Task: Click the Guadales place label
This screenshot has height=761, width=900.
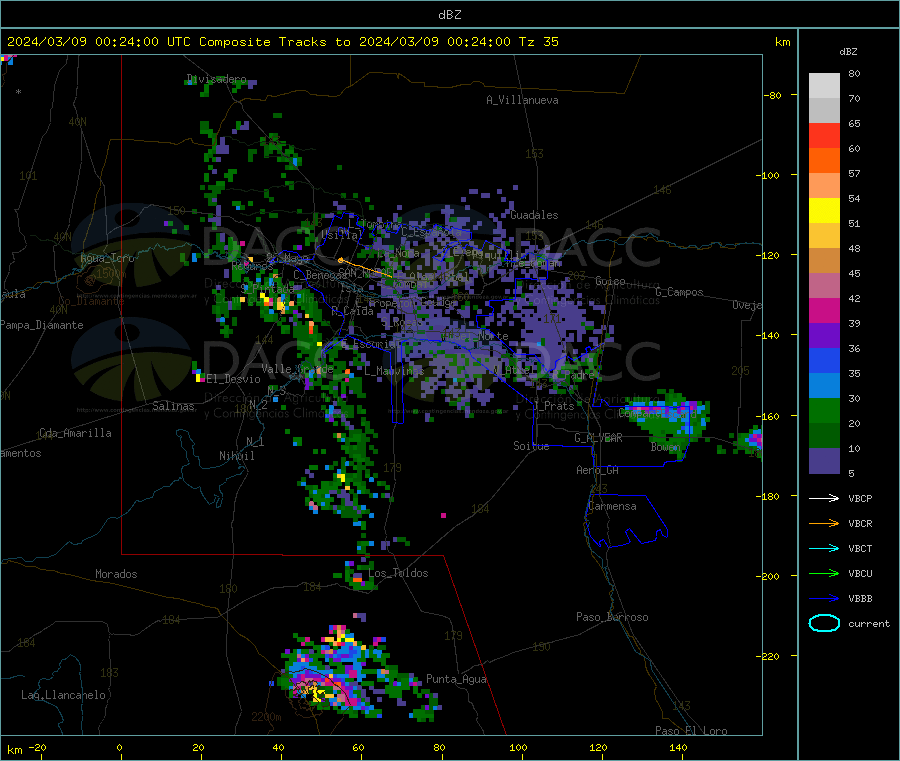Action: tap(534, 215)
